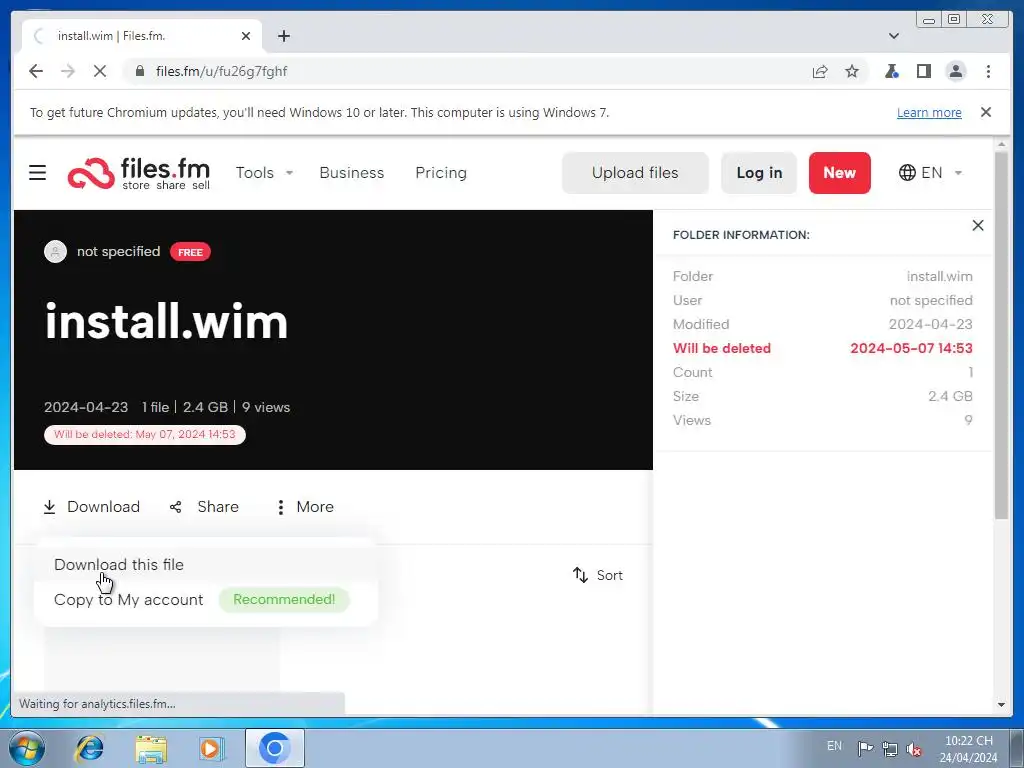1024x768 pixels.
Task: Click the three-dot More icon
Action: 280,507
